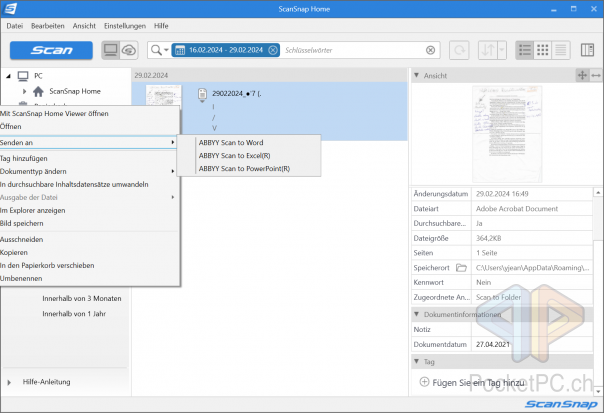The image size is (604, 413).
Task: Click scroll up arrow in properties panel
Action: coord(598,192)
